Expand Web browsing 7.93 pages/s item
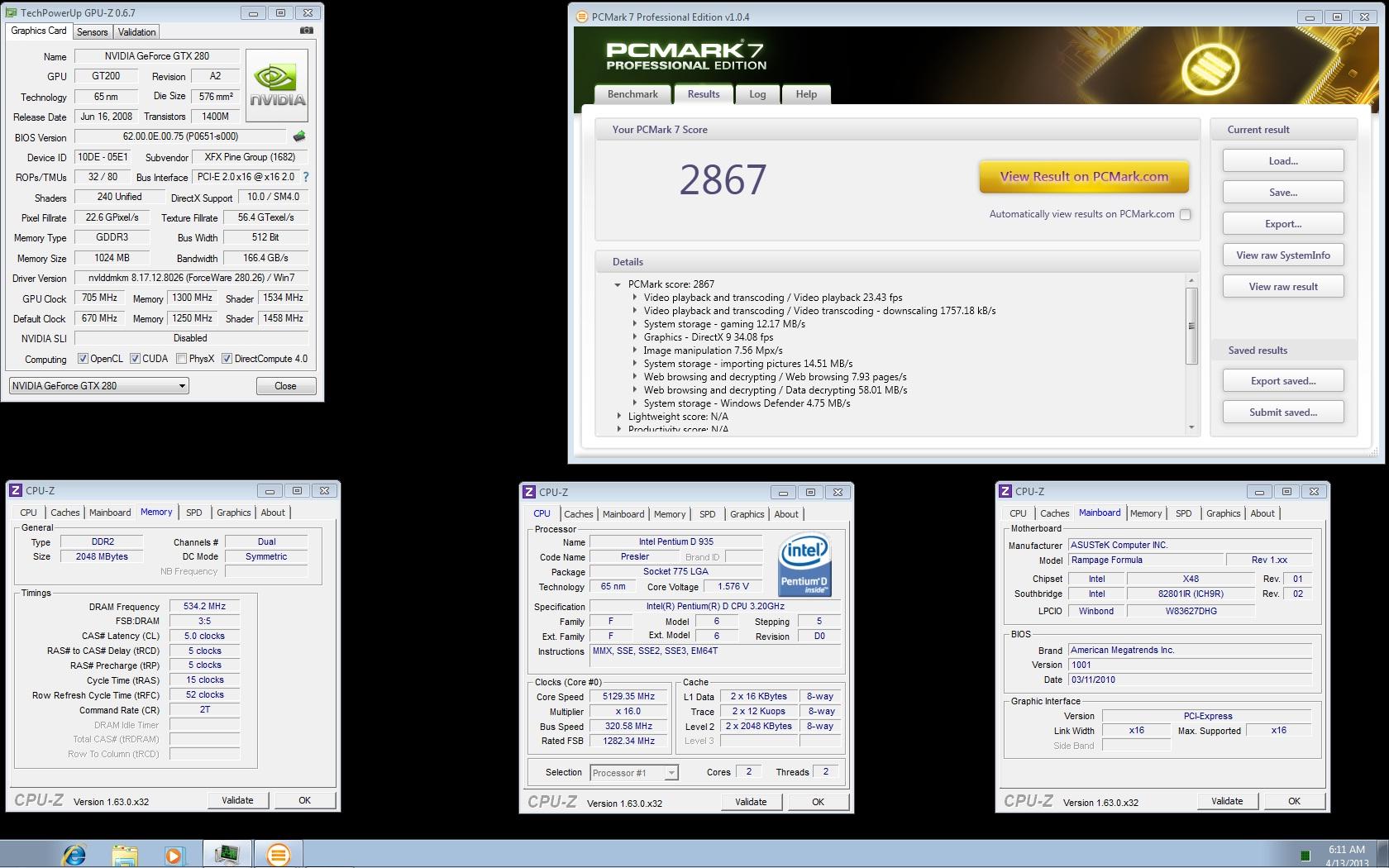Screen dimensions: 1389x868 (x=635, y=377)
